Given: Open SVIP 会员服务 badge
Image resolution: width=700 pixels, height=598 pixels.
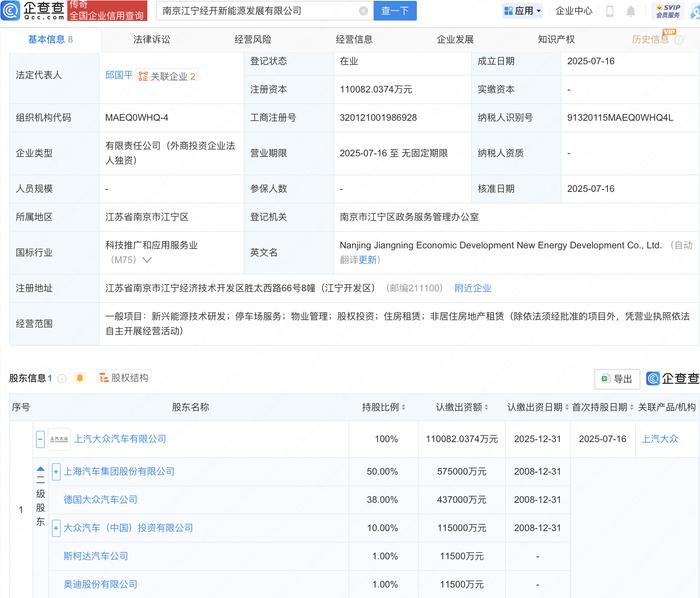Looking at the screenshot, I should 668,11.
